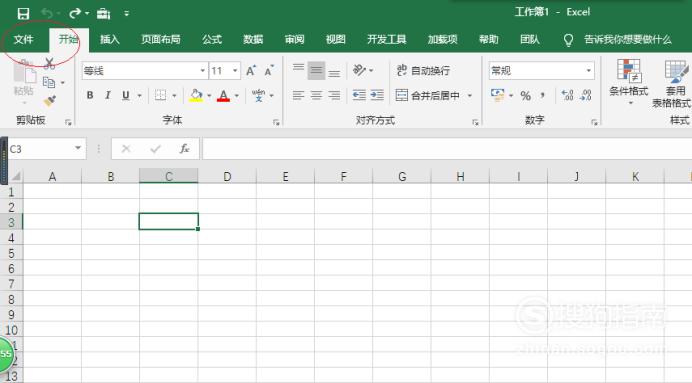Apply red font color A
The width and height of the screenshot is (692, 383).
click(x=224, y=95)
